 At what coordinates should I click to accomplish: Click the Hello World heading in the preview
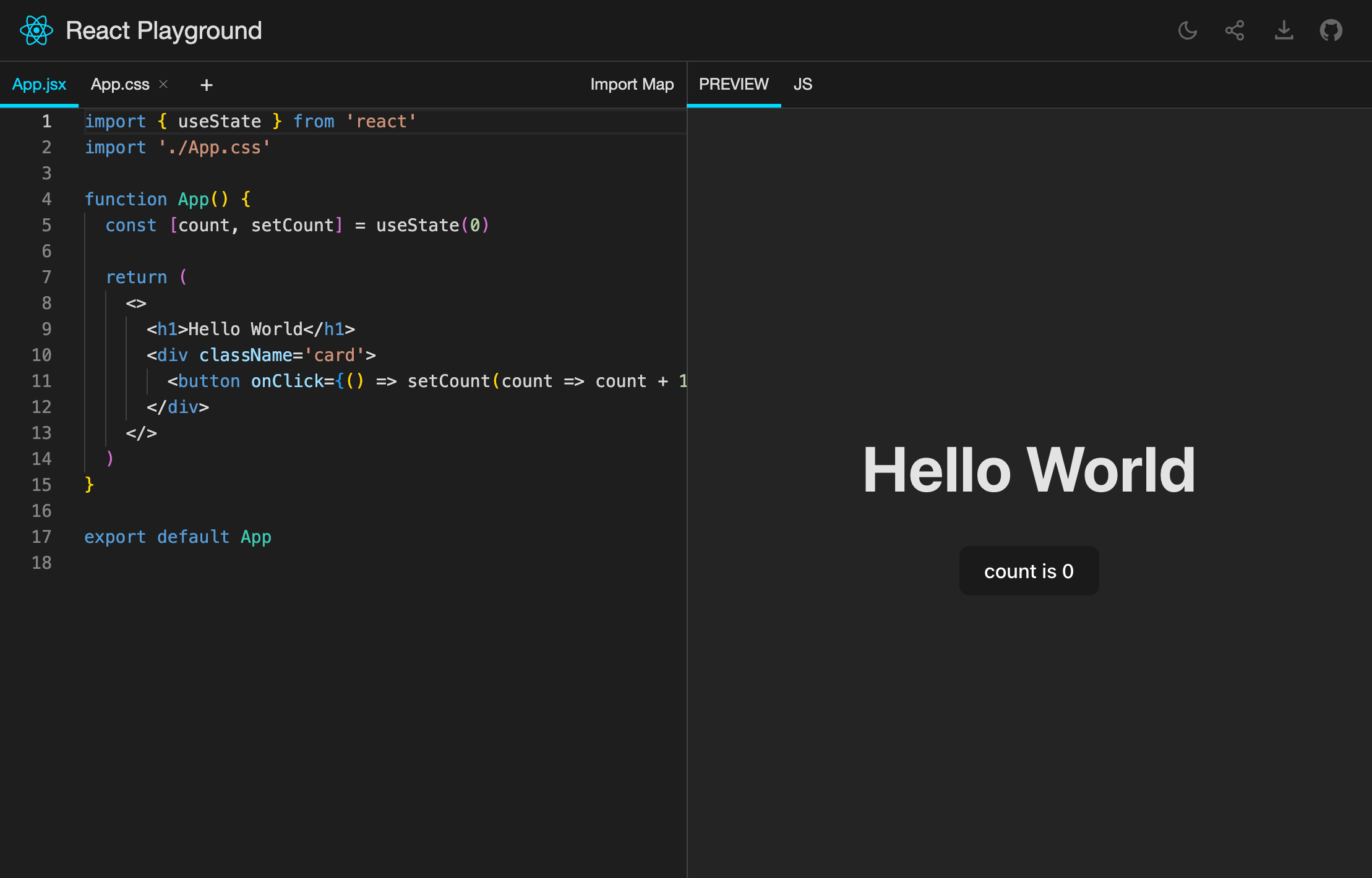coord(1029,471)
